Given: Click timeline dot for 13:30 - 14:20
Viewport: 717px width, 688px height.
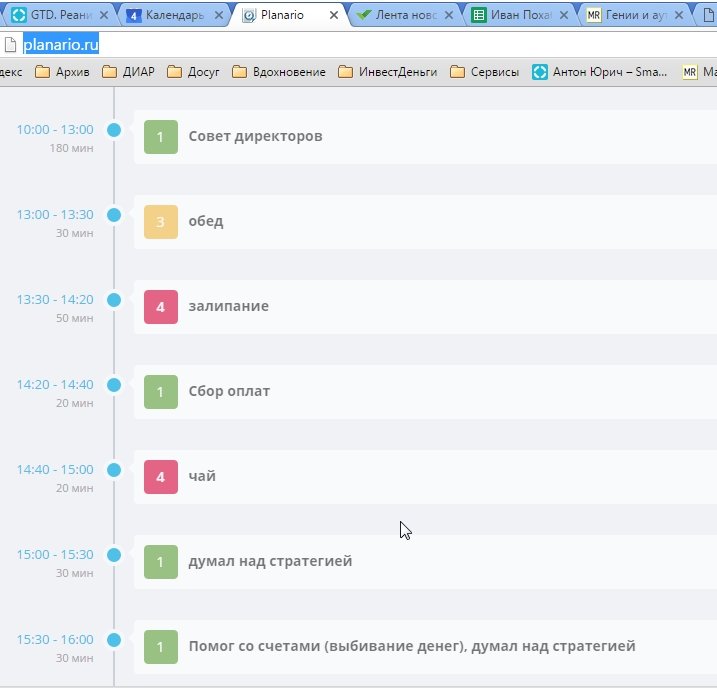Looking at the screenshot, I should click(x=114, y=300).
